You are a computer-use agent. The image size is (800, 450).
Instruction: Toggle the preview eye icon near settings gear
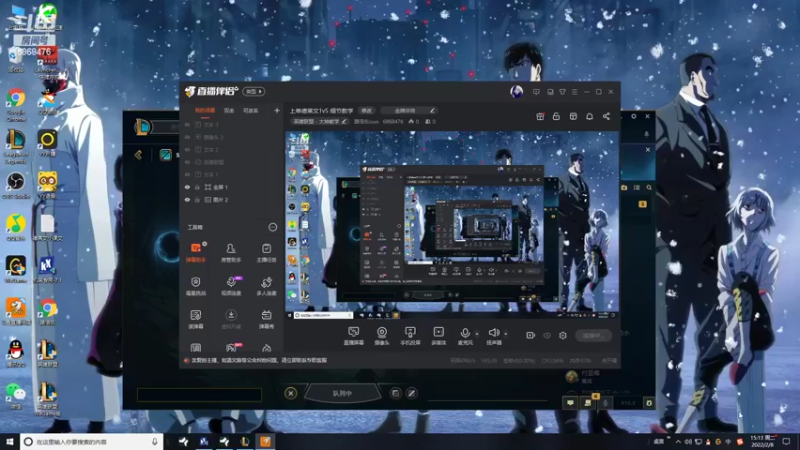point(546,335)
